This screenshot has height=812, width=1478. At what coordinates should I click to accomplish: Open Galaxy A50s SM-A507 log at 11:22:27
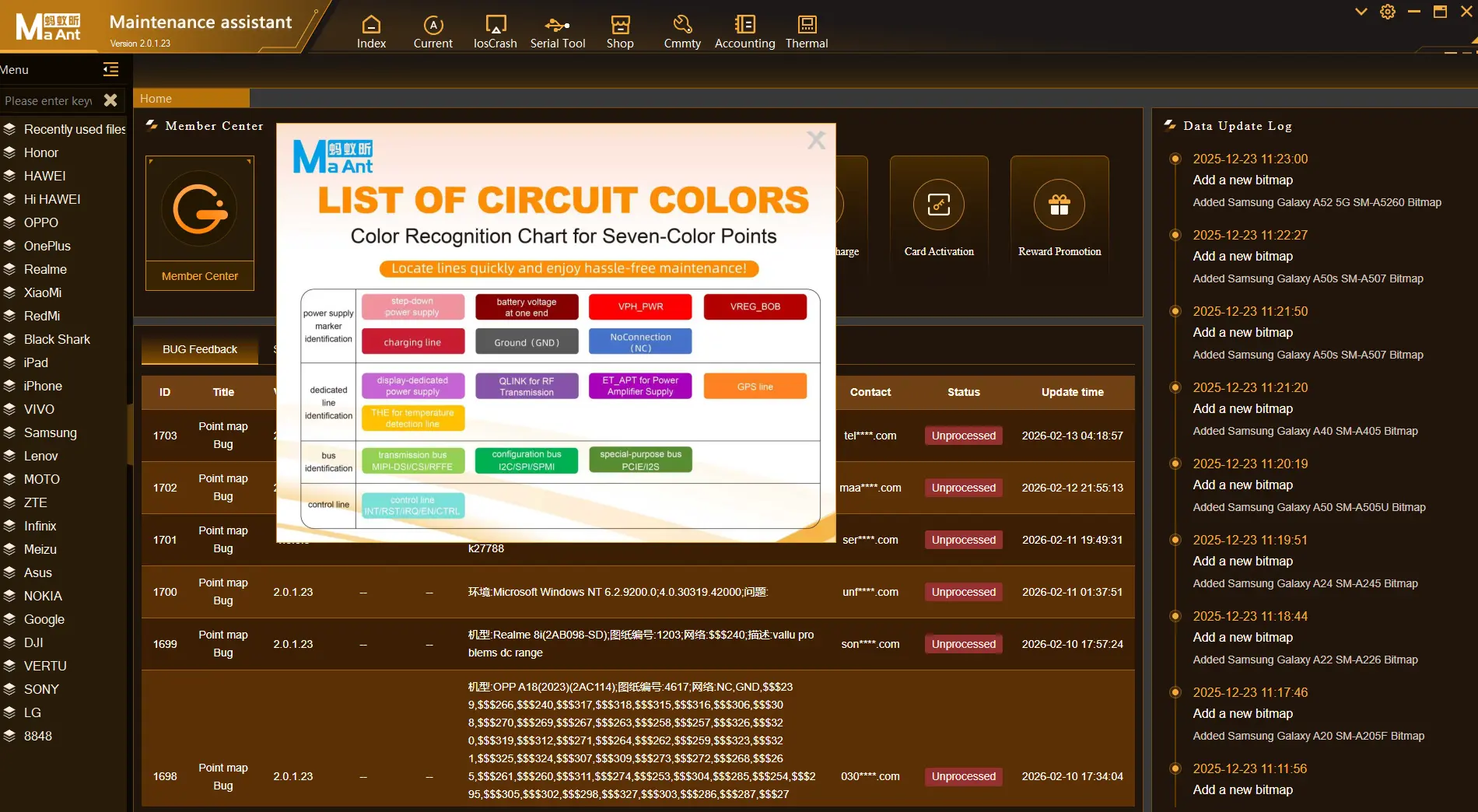pos(1308,278)
